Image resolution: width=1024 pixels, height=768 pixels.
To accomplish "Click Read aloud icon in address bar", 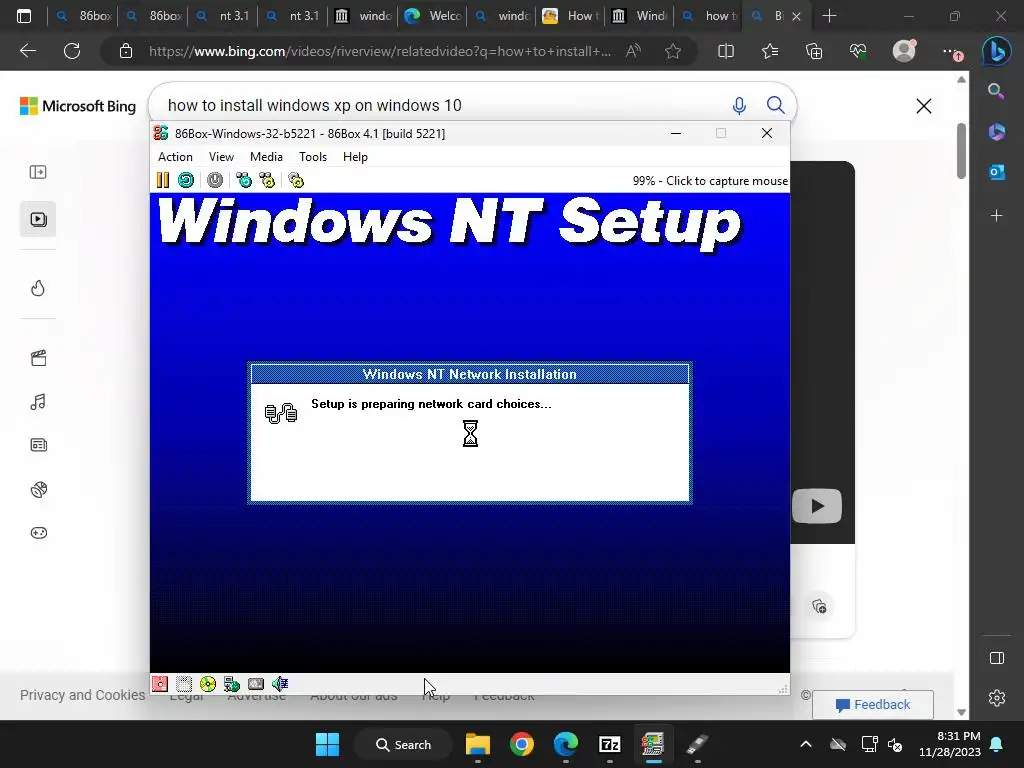I will [633, 51].
